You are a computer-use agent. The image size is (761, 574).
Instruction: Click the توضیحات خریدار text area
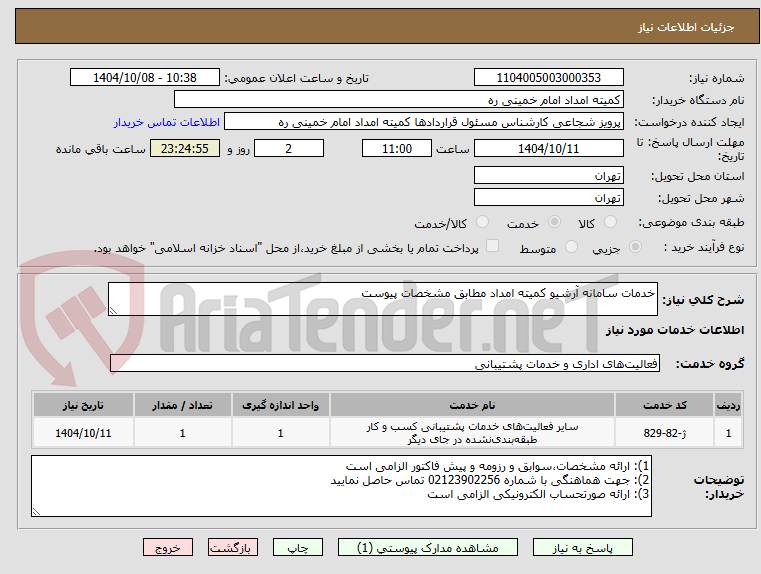[x=342, y=486]
